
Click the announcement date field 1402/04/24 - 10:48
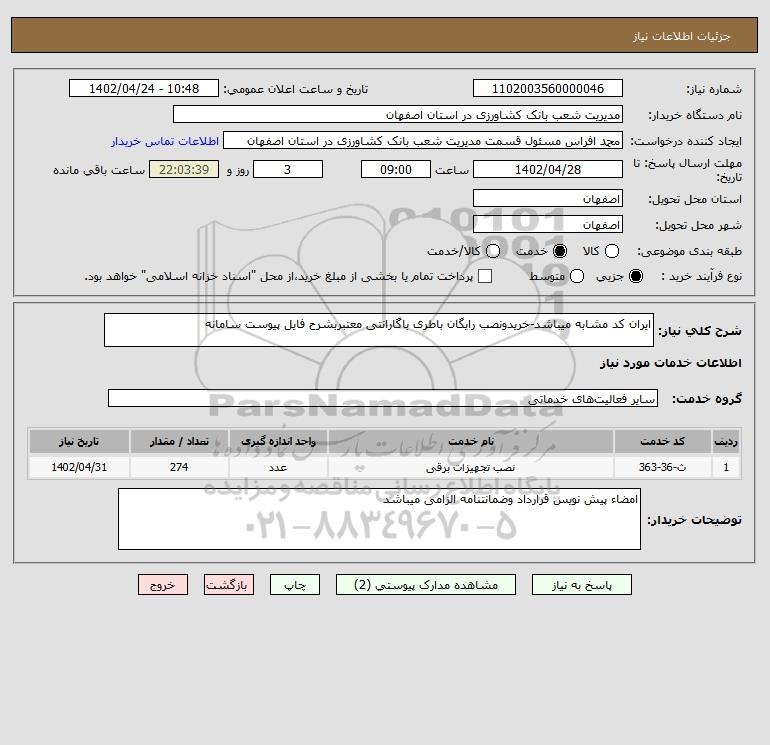point(144,89)
